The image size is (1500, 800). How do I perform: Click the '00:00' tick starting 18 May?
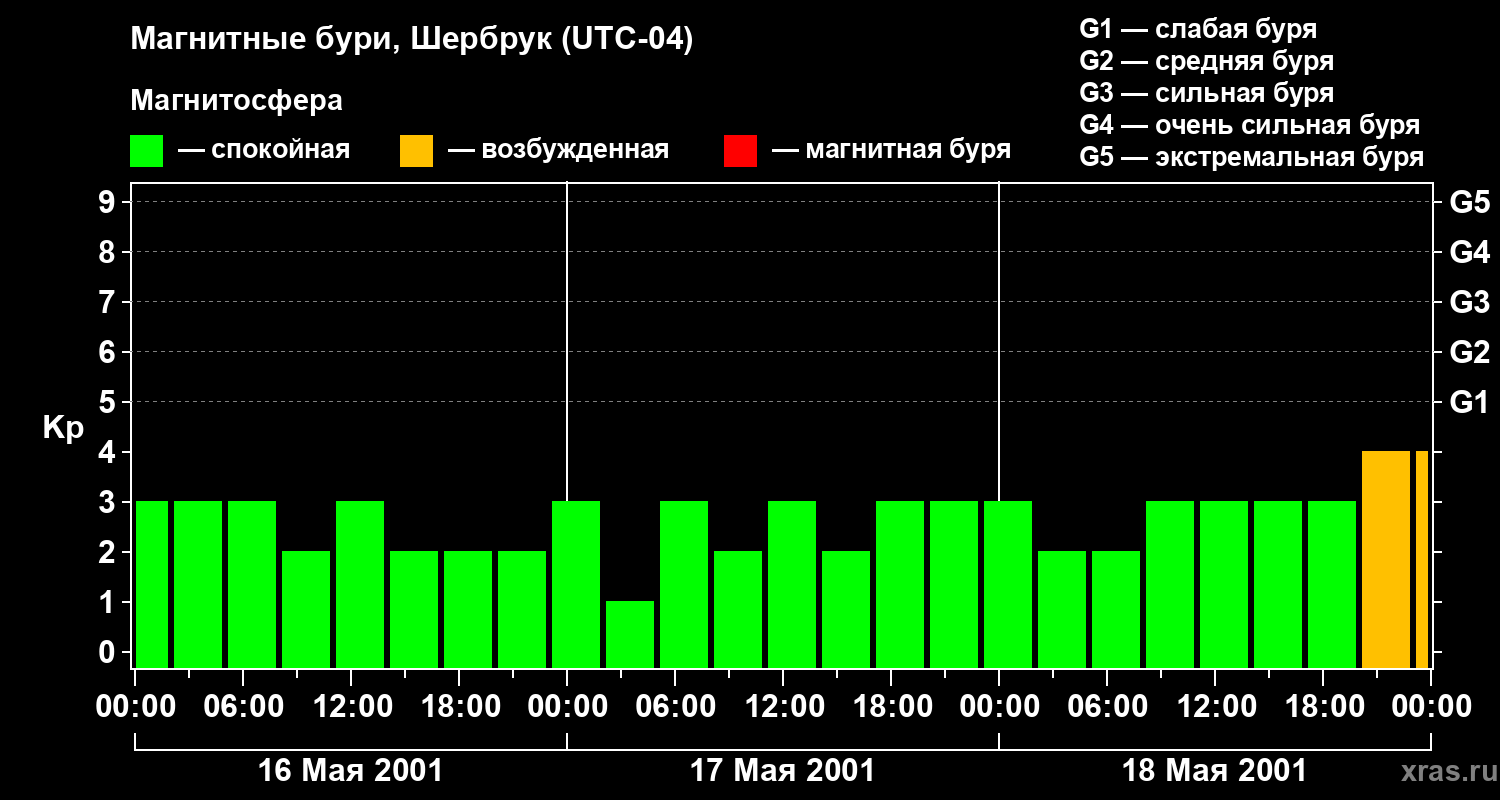point(999,708)
